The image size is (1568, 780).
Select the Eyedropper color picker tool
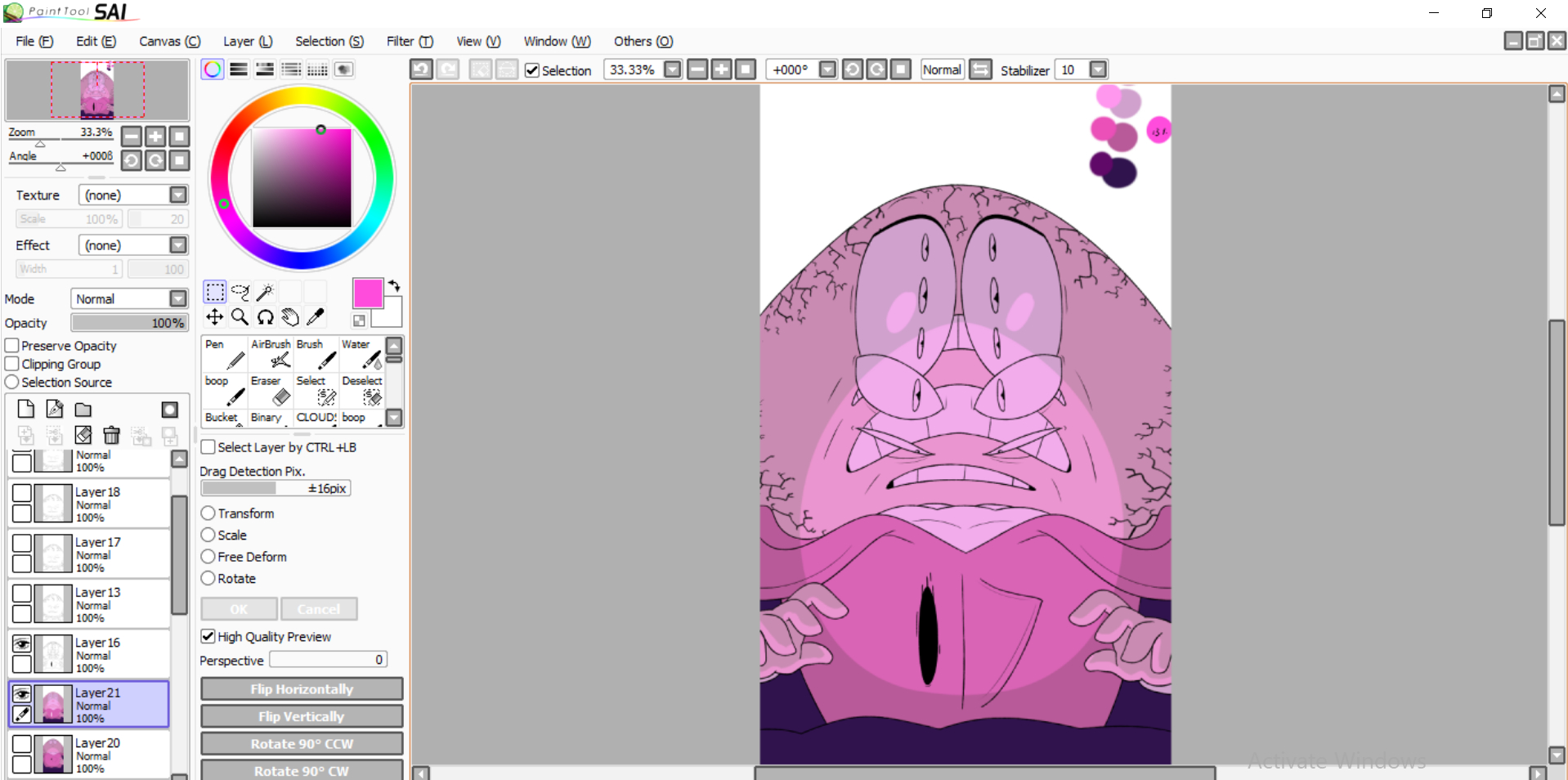pos(316,317)
